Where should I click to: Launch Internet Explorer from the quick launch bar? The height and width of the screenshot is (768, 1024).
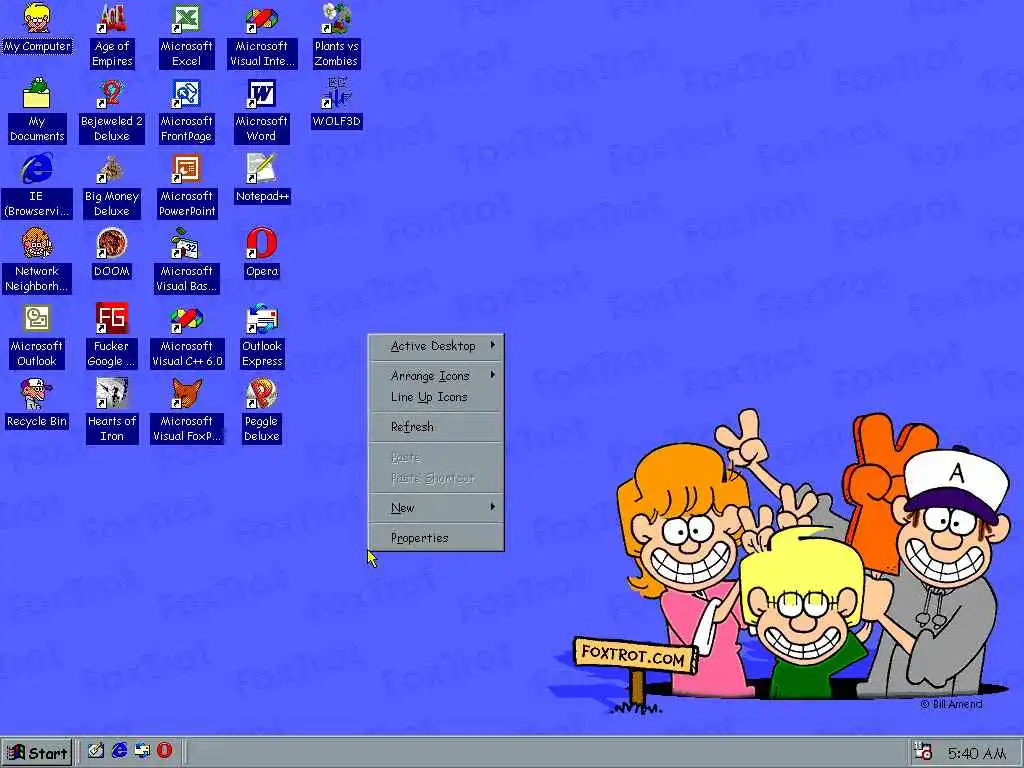[119, 750]
